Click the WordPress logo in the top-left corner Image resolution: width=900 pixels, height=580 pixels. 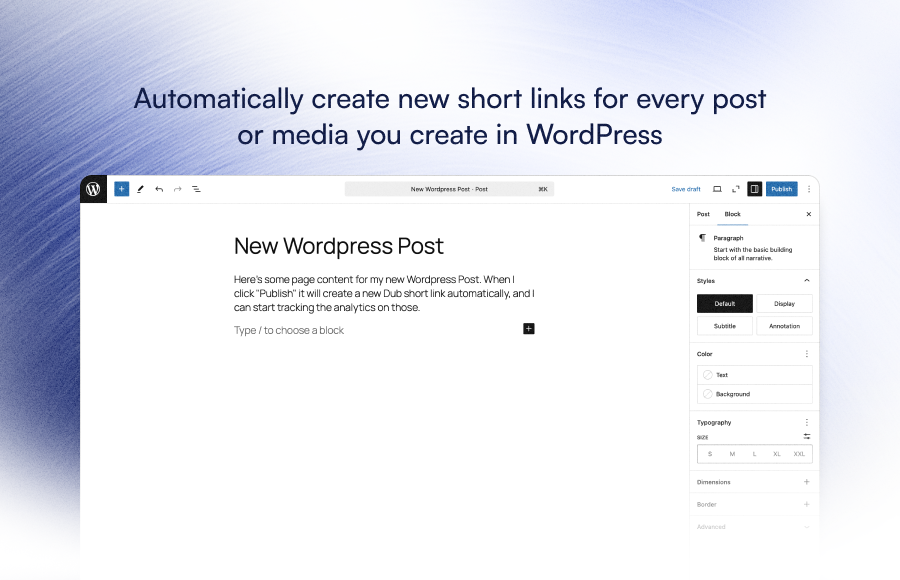coord(93,188)
